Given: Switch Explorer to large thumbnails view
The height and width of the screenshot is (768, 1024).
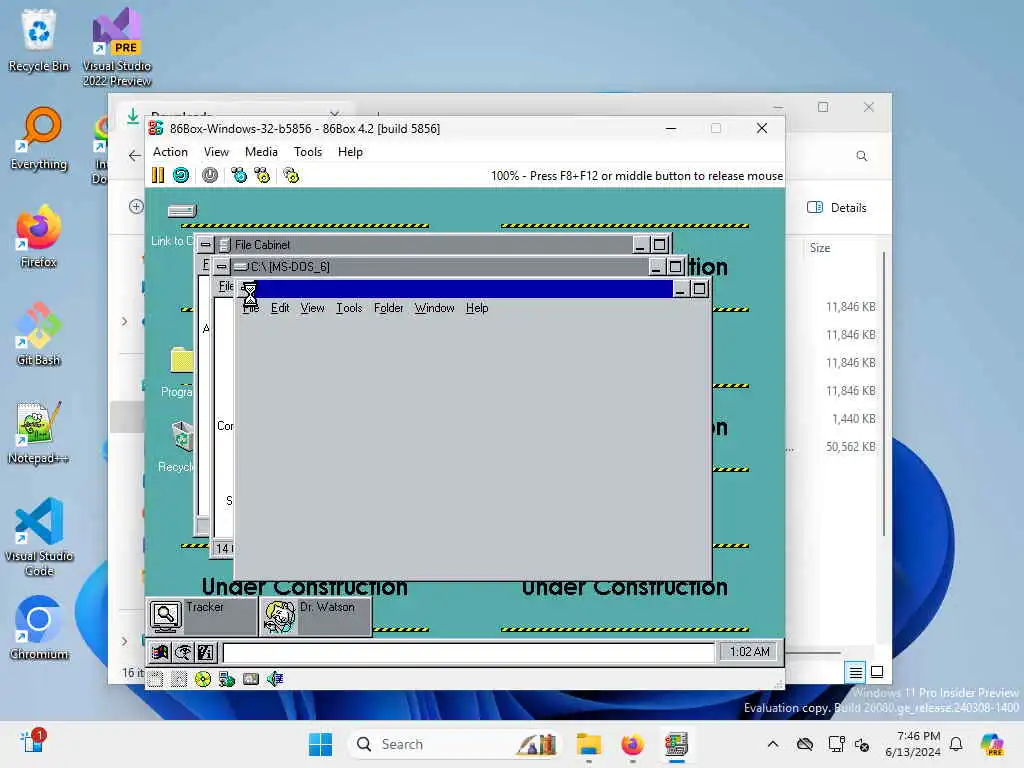Looking at the screenshot, I should (x=877, y=672).
